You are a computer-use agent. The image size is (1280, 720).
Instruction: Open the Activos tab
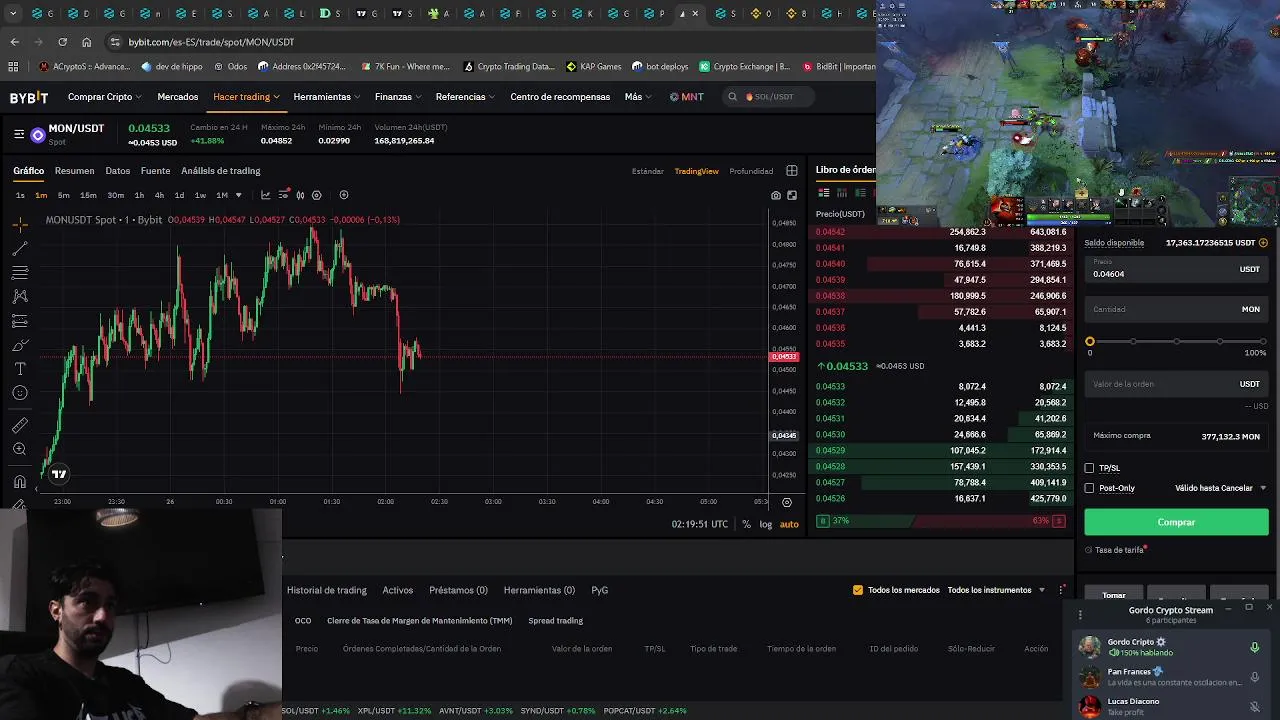[x=398, y=590]
